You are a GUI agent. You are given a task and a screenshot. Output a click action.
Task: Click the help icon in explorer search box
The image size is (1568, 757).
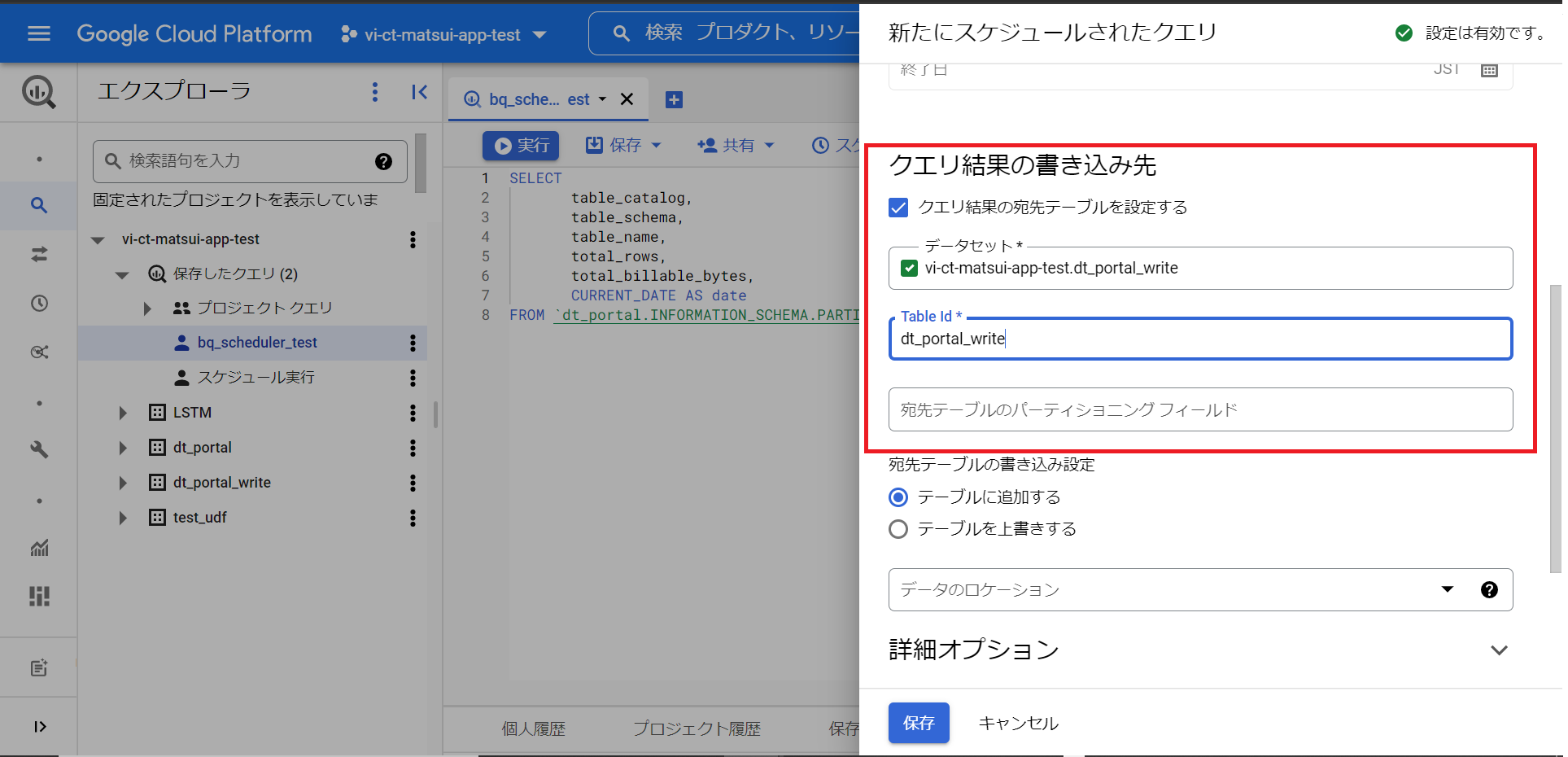tap(383, 161)
